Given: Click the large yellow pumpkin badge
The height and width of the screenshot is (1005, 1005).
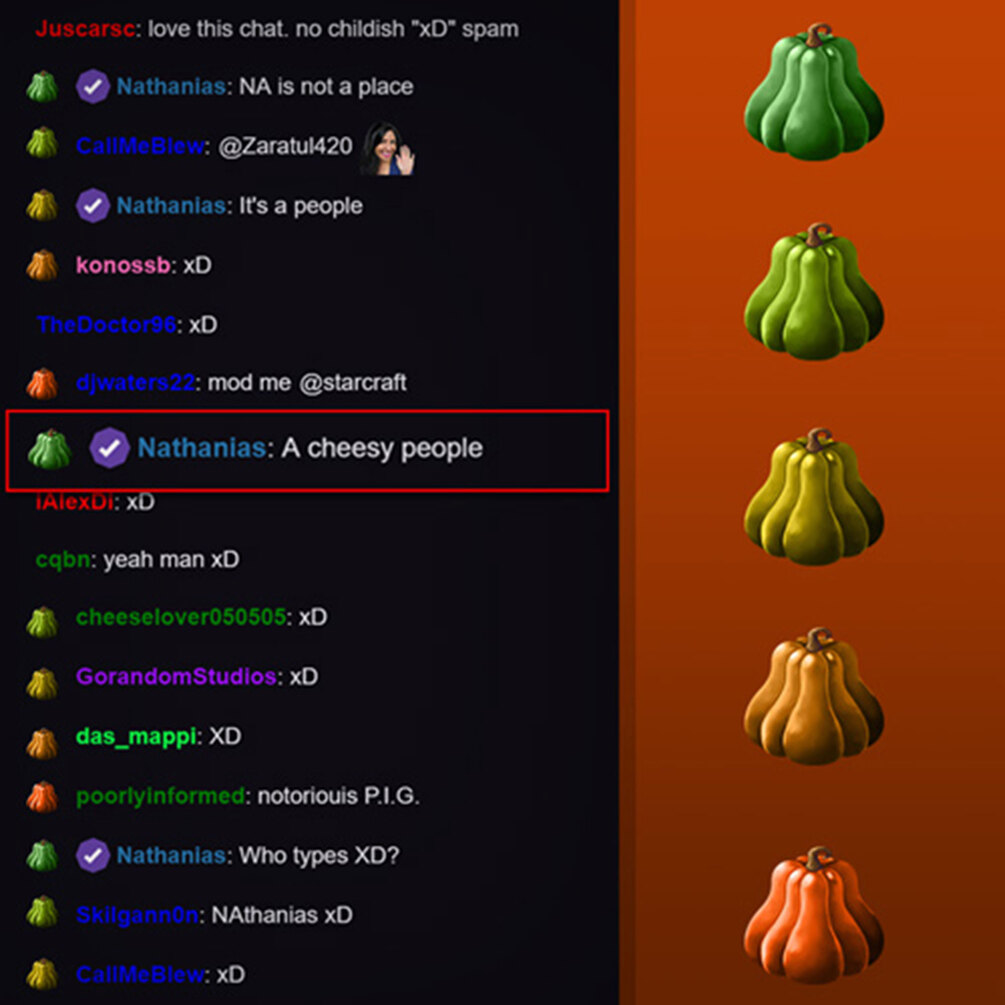Looking at the screenshot, I should click(x=813, y=497).
